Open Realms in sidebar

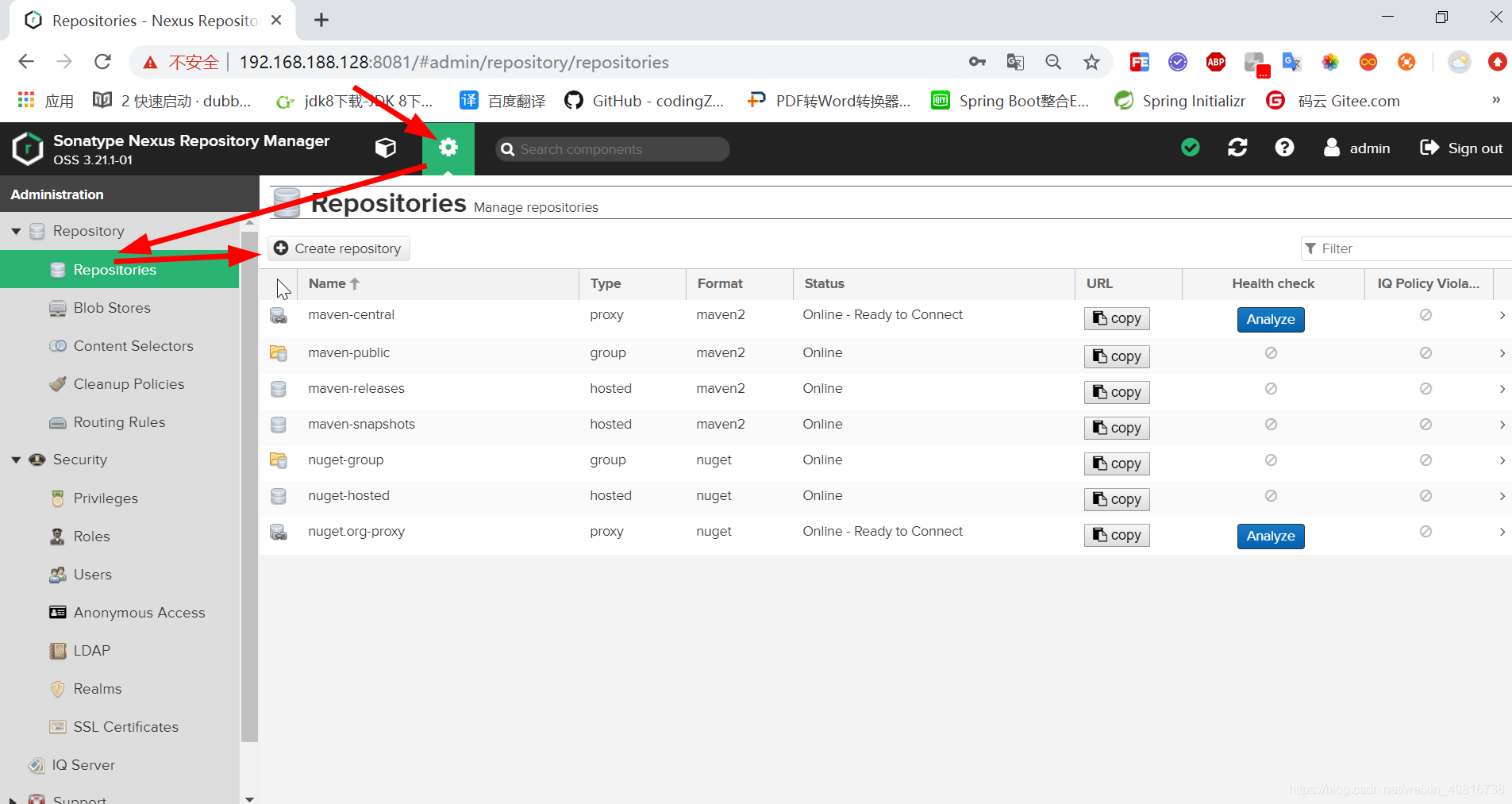point(119,689)
